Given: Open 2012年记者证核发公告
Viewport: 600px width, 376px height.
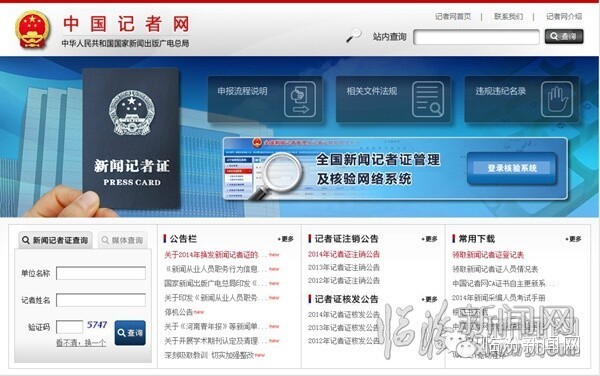Looking at the screenshot, I should click(x=344, y=341).
